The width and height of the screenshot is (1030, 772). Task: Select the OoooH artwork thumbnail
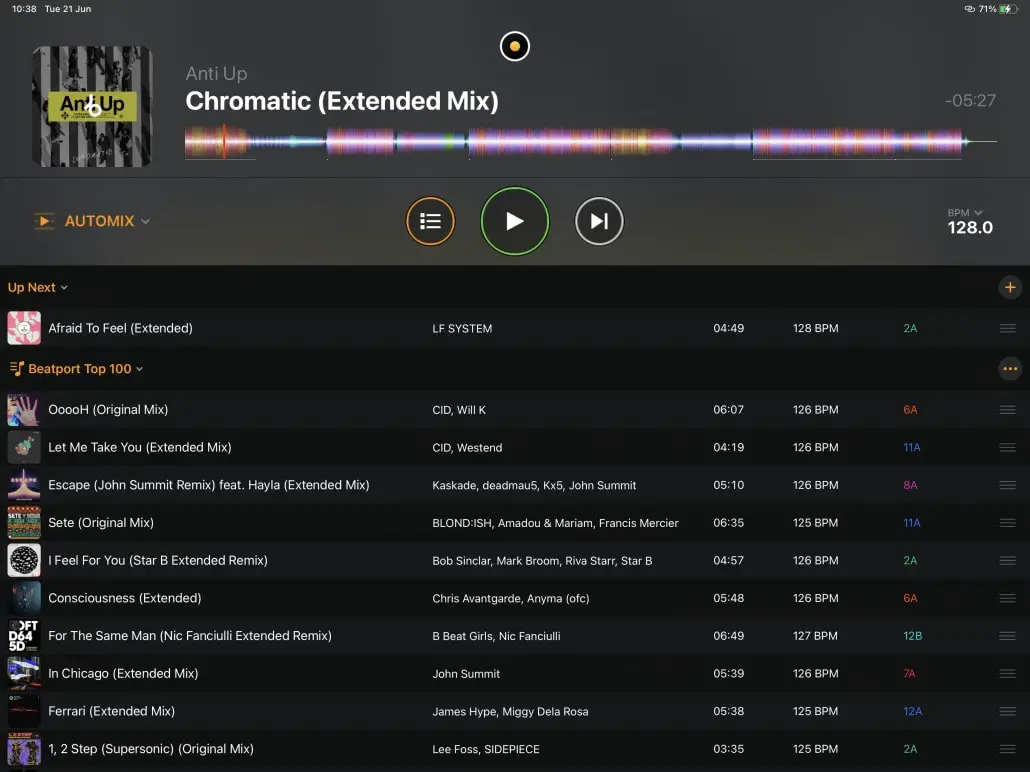point(24,409)
